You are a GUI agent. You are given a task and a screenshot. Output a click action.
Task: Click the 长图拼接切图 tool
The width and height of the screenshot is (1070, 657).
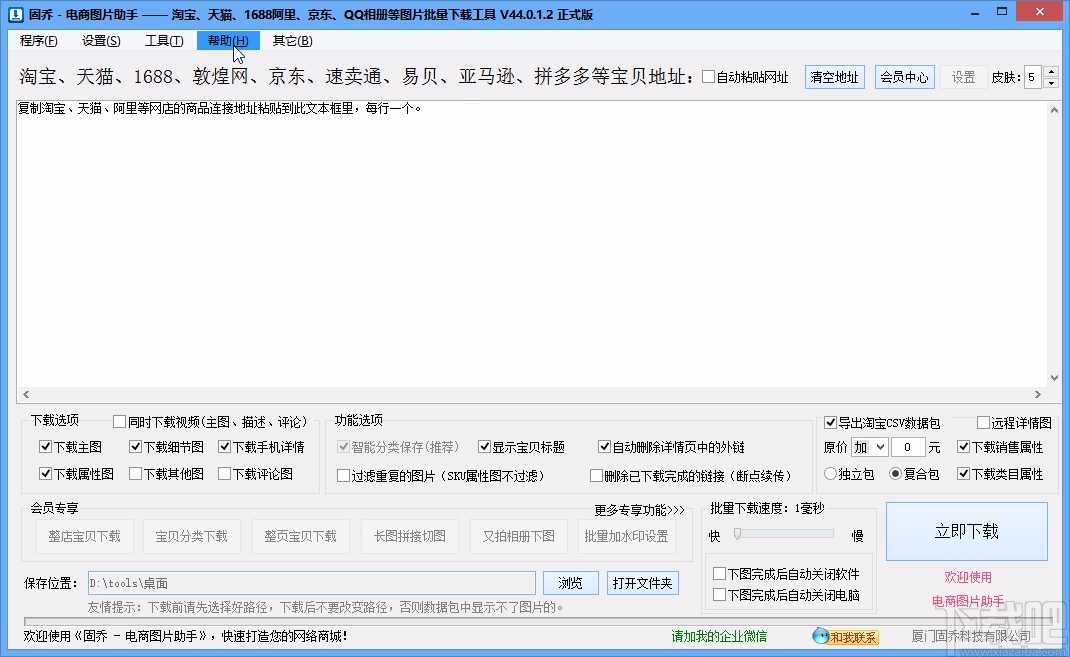click(408, 535)
